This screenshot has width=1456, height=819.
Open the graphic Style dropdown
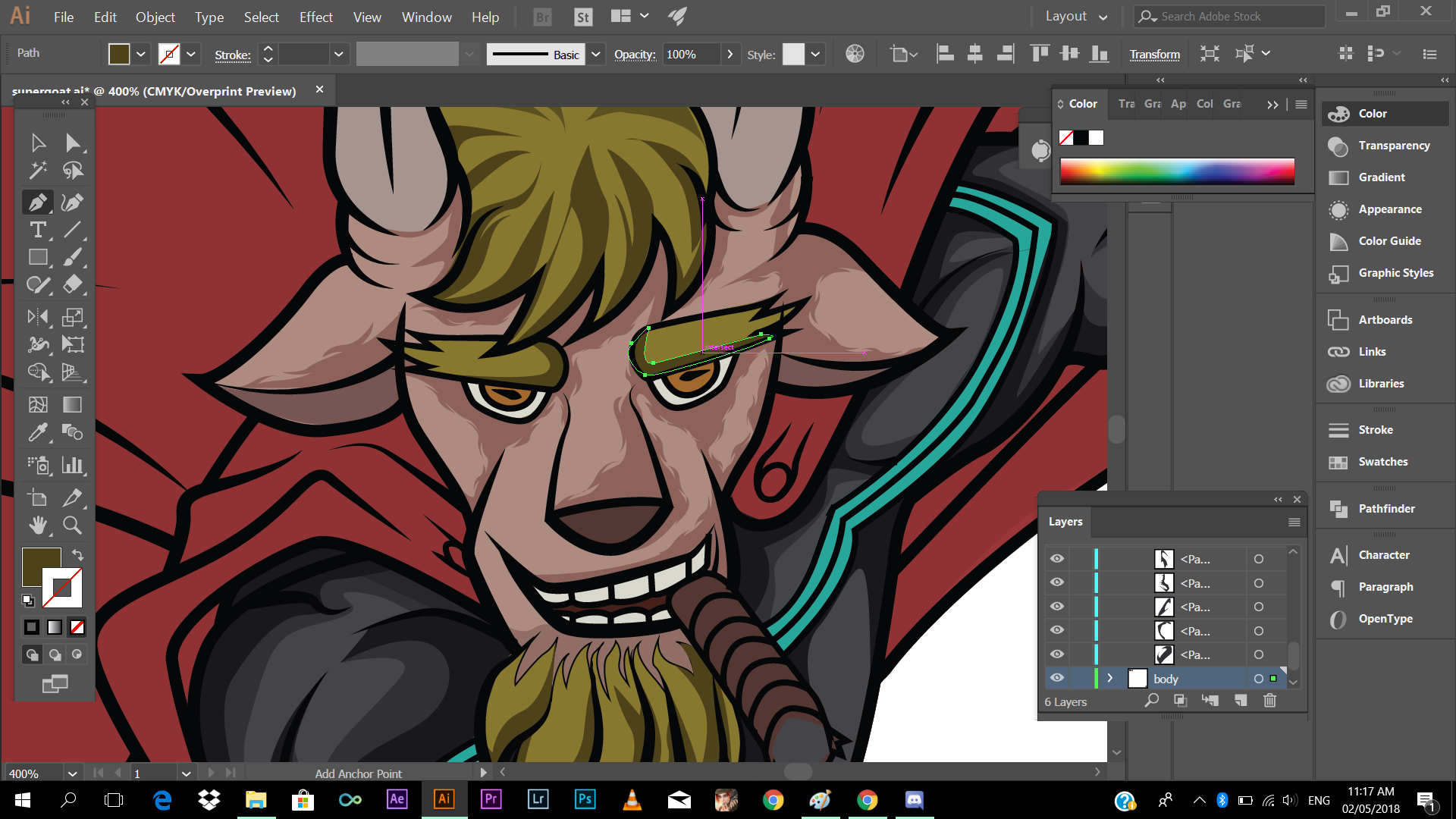[815, 54]
